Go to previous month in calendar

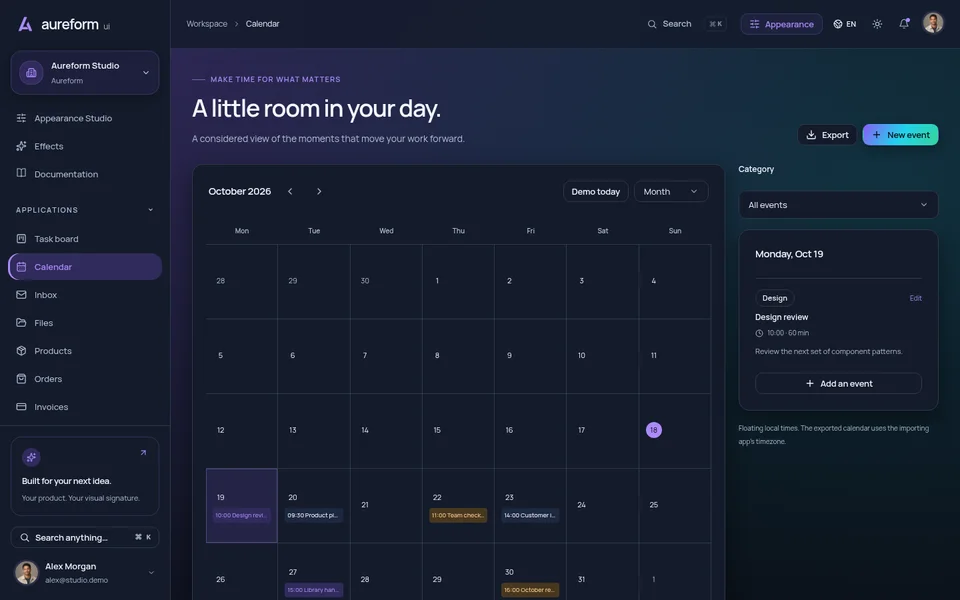pyautogui.click(x=290, y=192)
